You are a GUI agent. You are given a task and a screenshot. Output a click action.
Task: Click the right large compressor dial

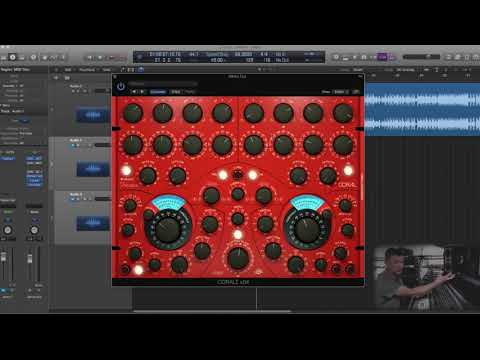click(307, 230)
